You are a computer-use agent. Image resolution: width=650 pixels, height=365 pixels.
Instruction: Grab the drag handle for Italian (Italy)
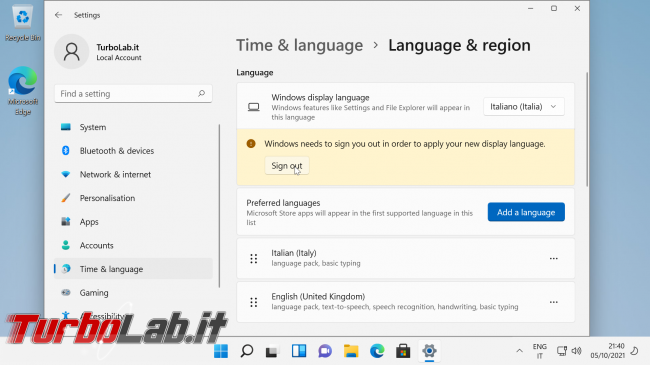point(254,258)
